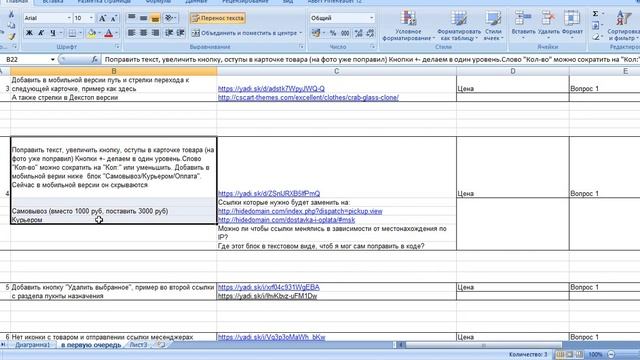Click the Fill down icon
This screenshot has width=640, height=360.
click(x=596, y=25)
